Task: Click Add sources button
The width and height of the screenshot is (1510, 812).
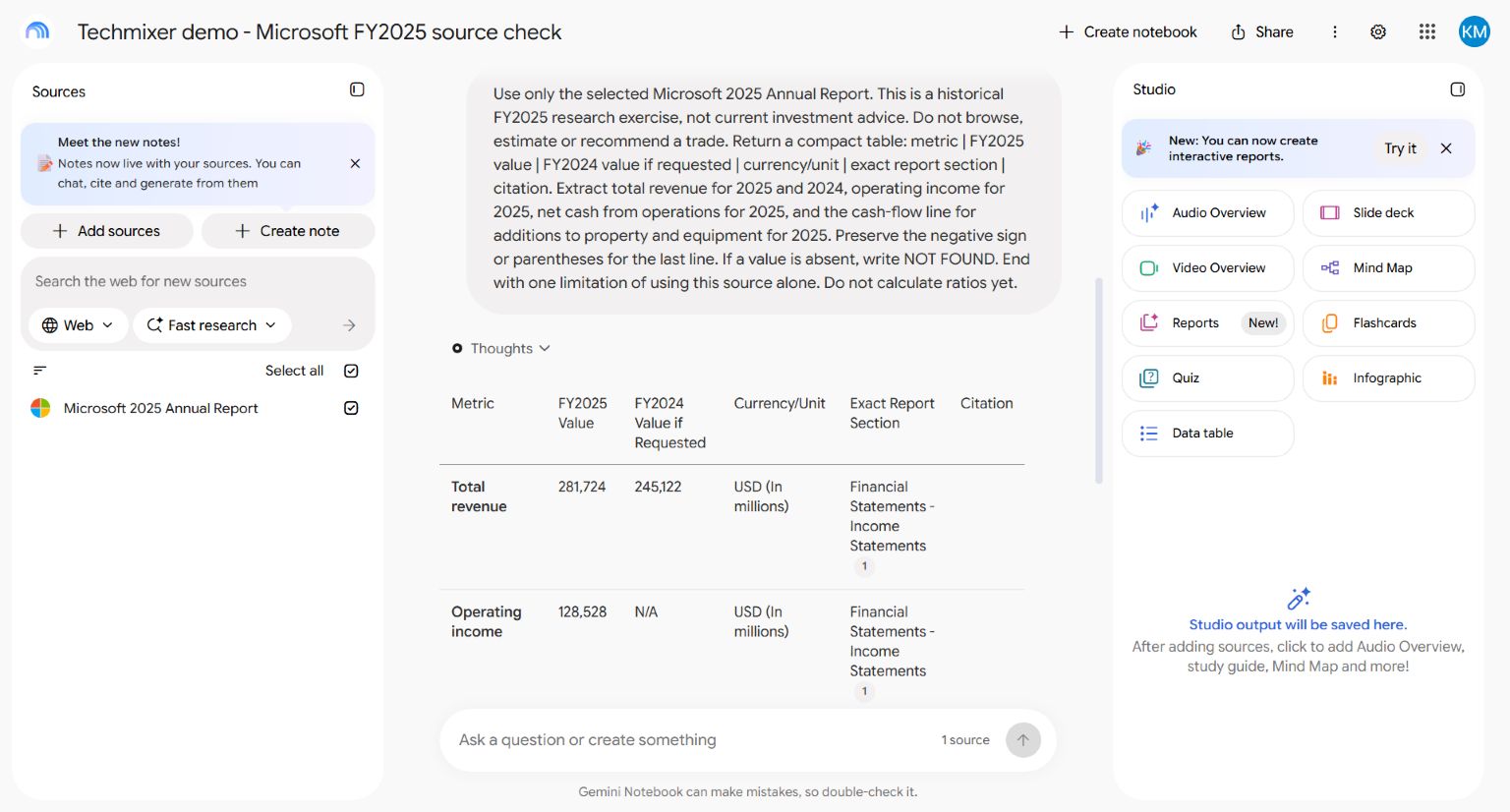Action: pyautogui.click(x=106, y=231)
